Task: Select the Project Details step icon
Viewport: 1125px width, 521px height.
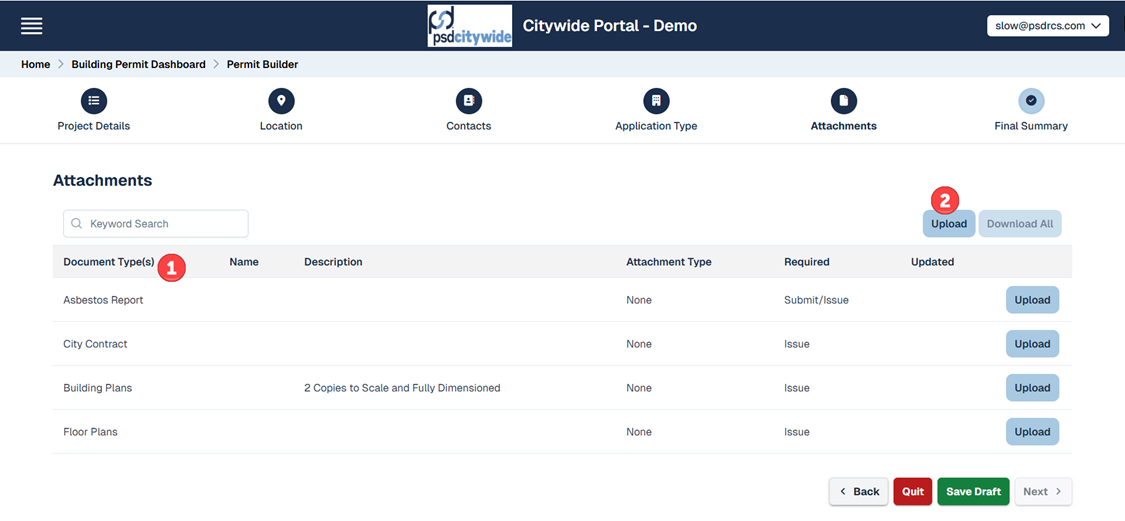Action: [x=93, y=100]
